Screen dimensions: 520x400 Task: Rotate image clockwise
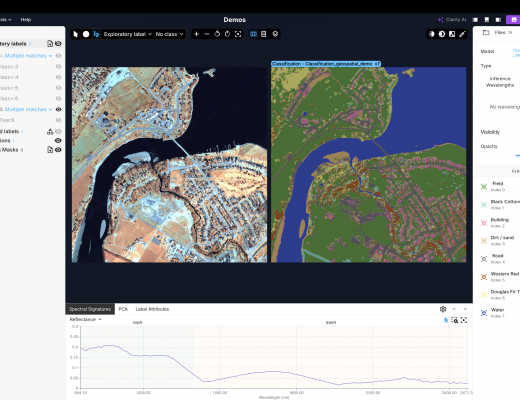(227, 34)
